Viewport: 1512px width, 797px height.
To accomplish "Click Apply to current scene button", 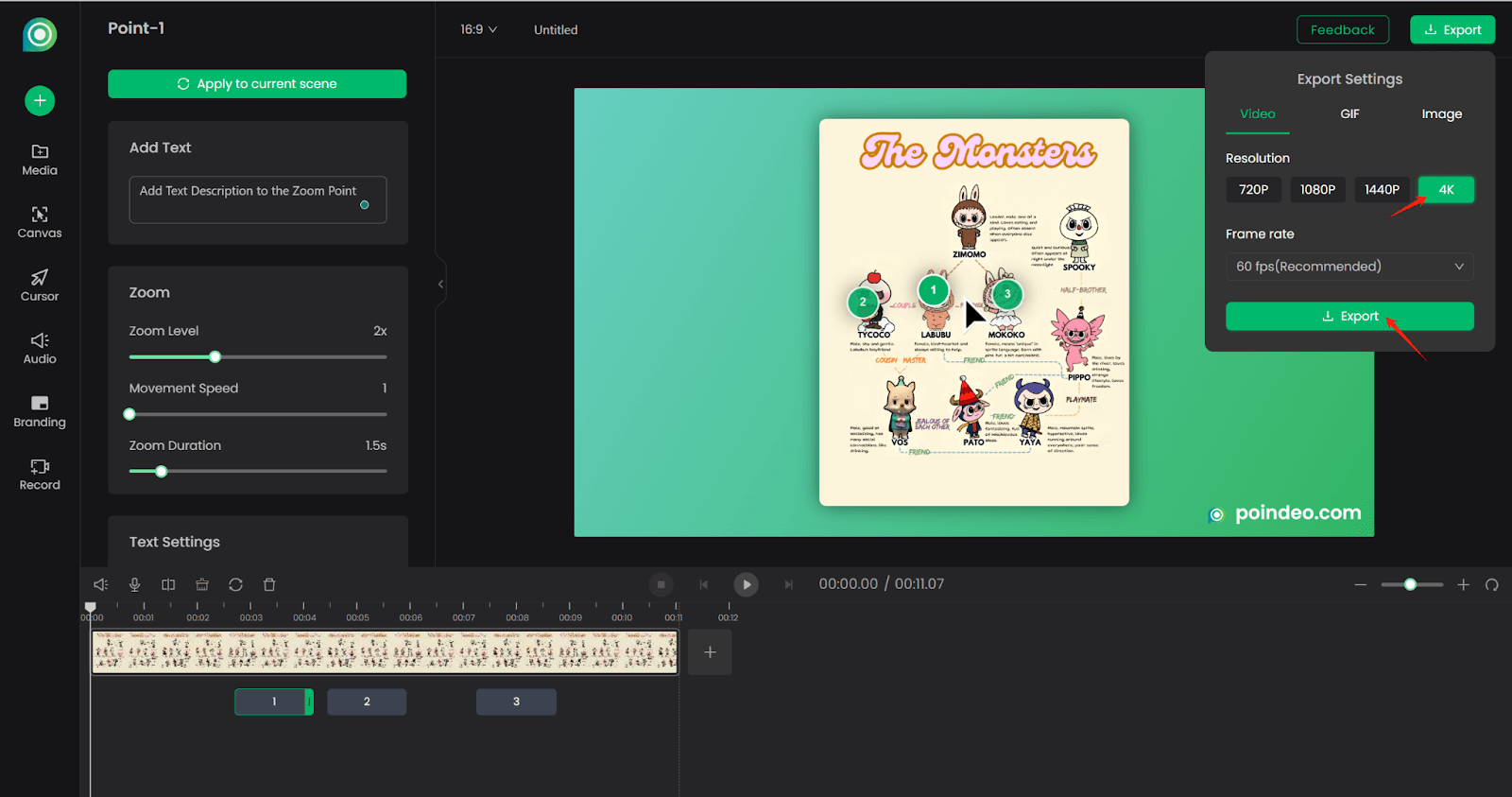I will (257, 83).
